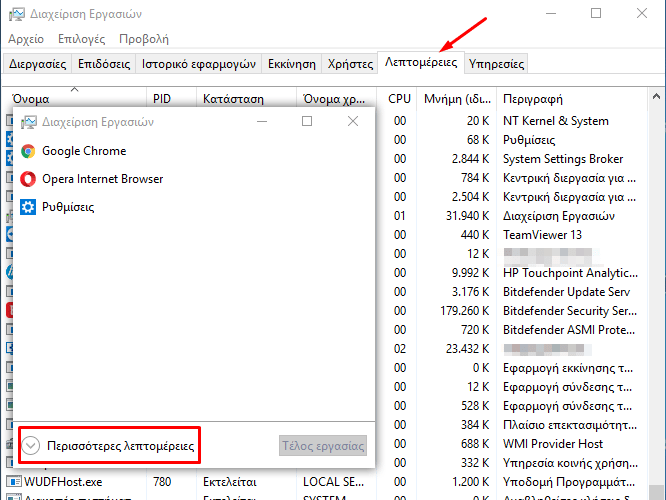Click Υπηρεσία κοινής χρήση... description
This screenshot has width=666, height=500.
[x=570, y=463]
